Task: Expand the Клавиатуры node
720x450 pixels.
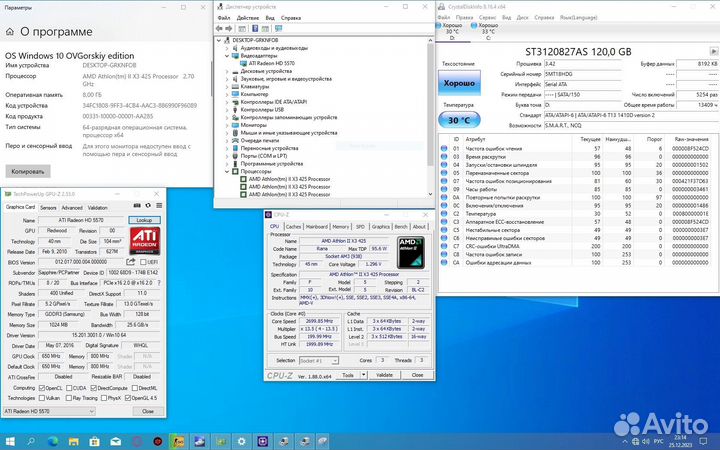Action: pos(227,86)
